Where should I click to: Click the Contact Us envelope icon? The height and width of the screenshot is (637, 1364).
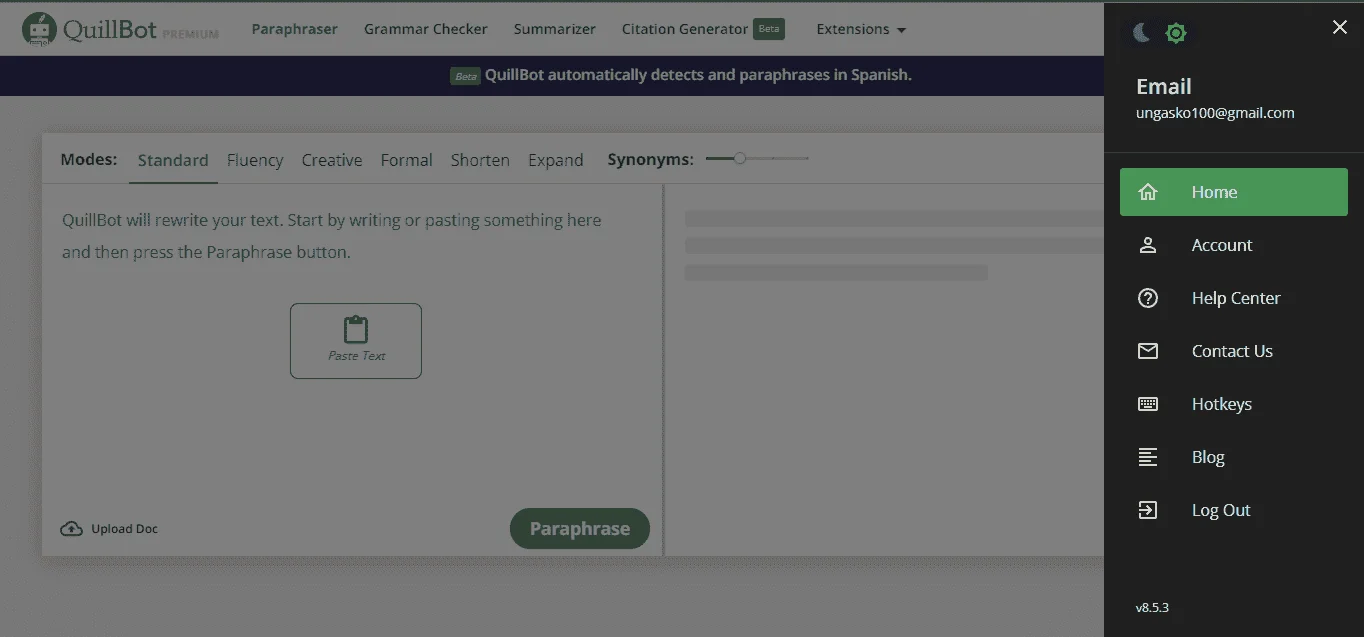(1148, 351)
